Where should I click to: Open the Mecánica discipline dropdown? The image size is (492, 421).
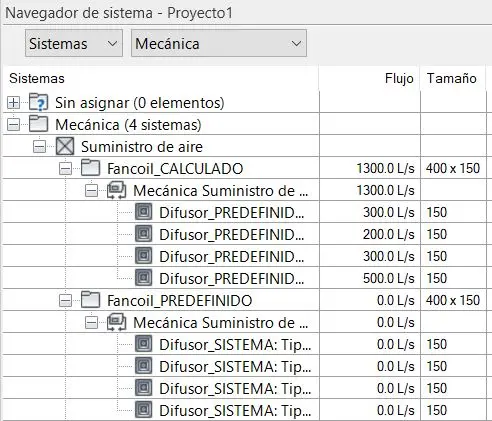pos(219,43)
